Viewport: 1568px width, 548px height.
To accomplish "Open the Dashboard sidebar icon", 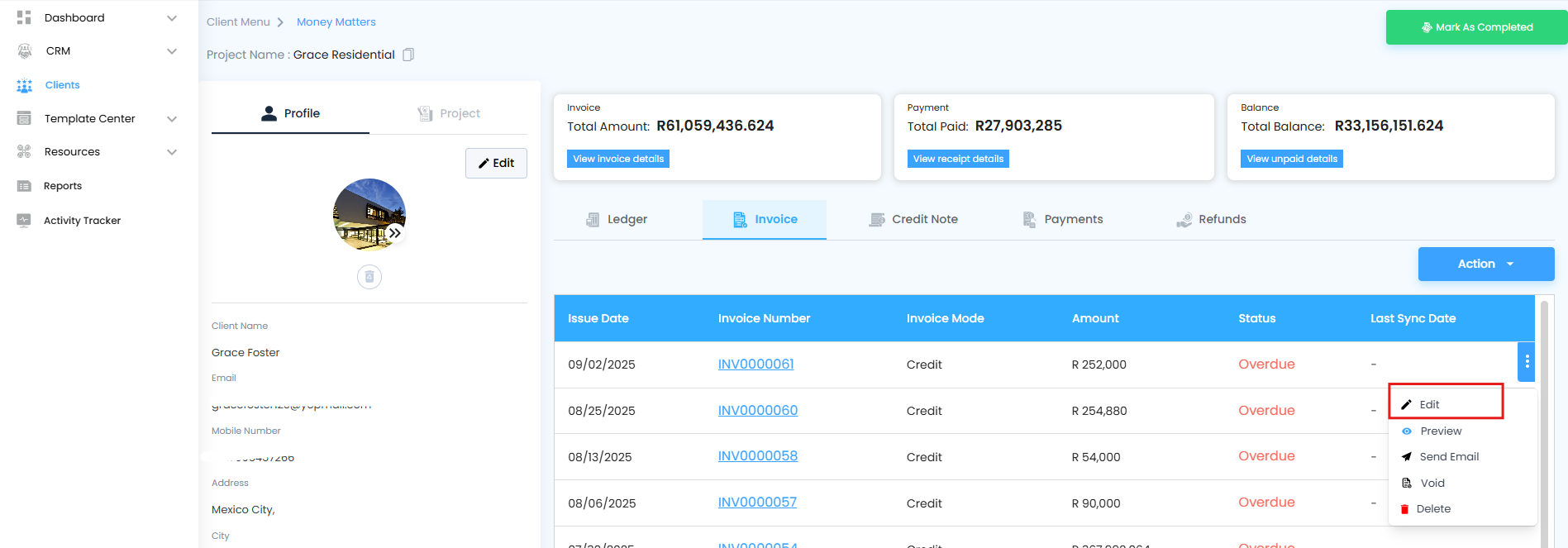I will [x=24, y=17].
